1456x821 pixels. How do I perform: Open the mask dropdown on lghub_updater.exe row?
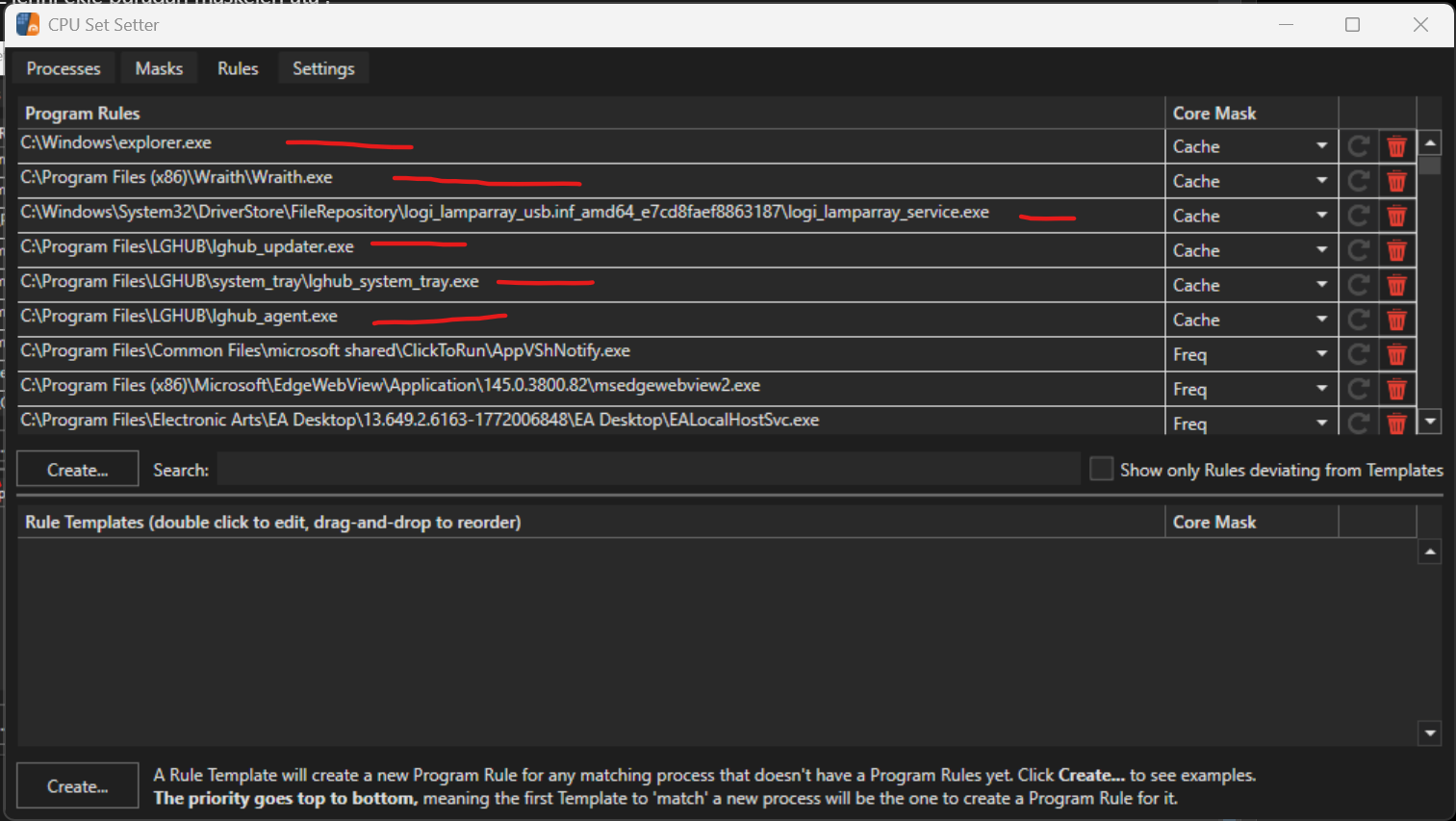(x=1251, y=250)
